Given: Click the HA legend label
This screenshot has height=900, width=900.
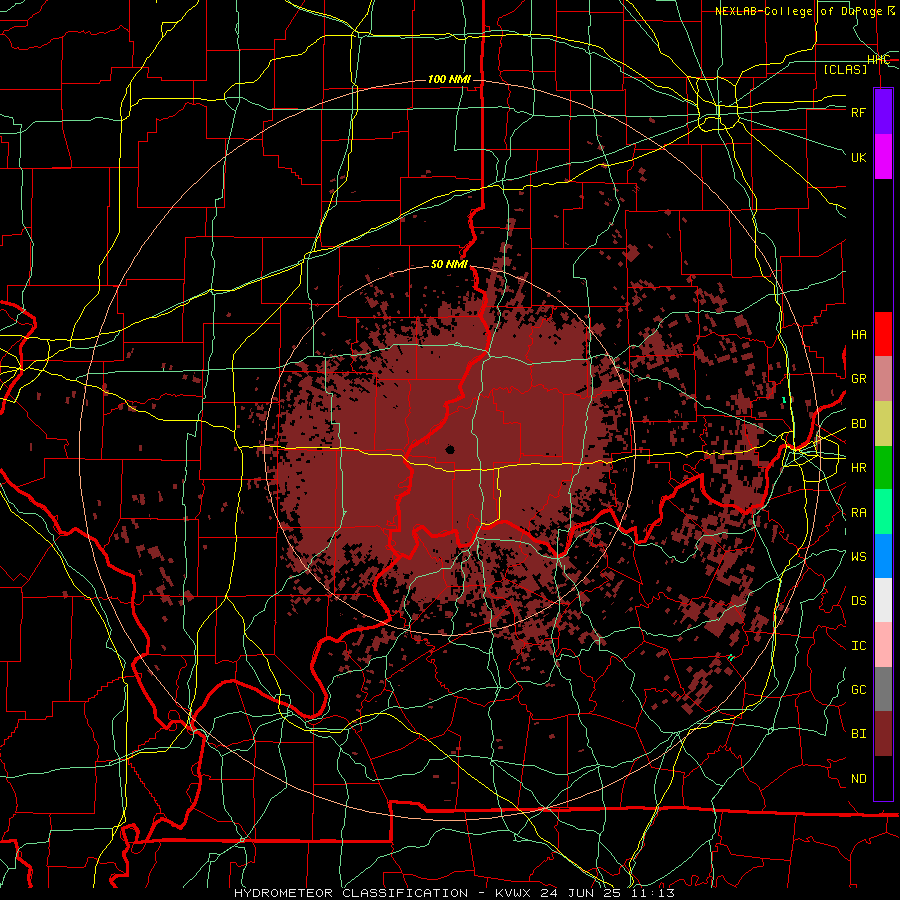Looking at the screenshot, I should pyautogui.click(x=859, y=334).
